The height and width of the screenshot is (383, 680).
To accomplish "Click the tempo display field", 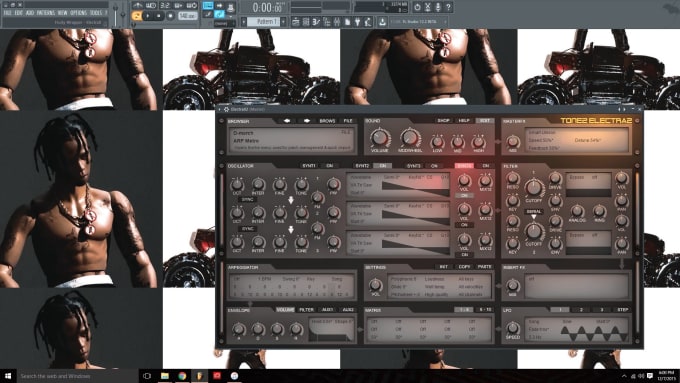I will [x=188, y=16].
